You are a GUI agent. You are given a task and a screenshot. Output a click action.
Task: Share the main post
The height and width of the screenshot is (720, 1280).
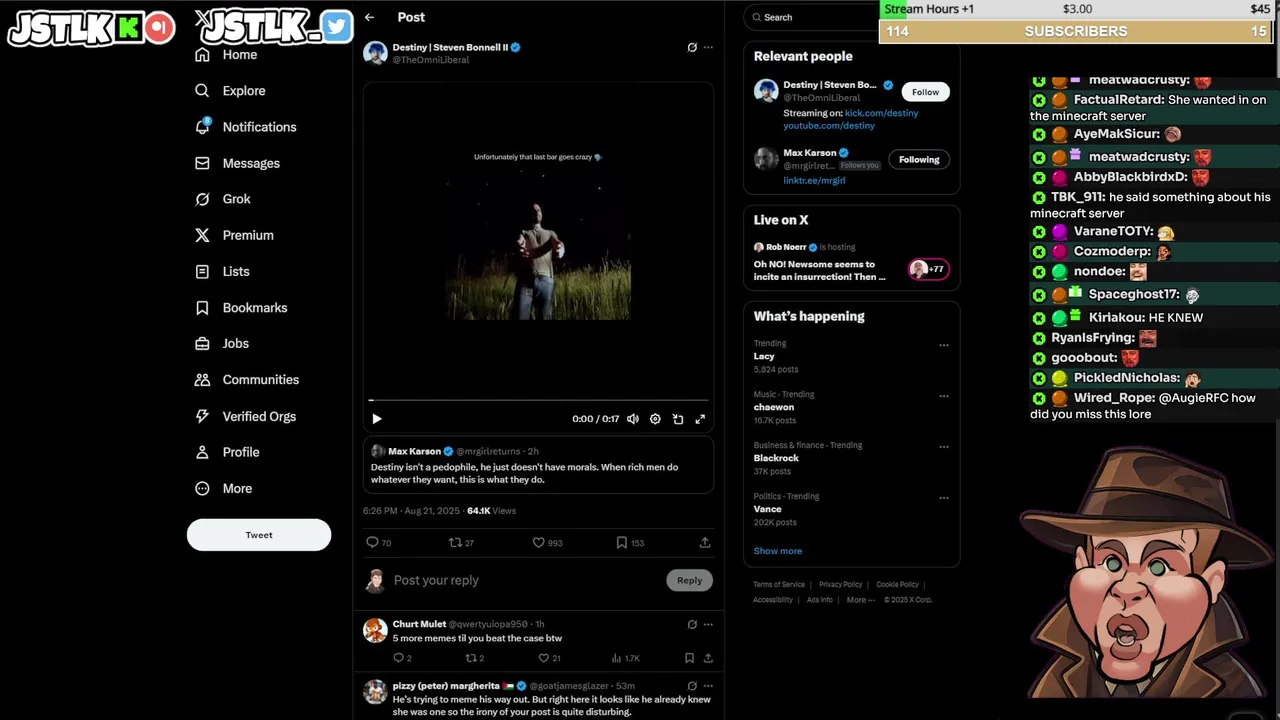coord(705,543)
